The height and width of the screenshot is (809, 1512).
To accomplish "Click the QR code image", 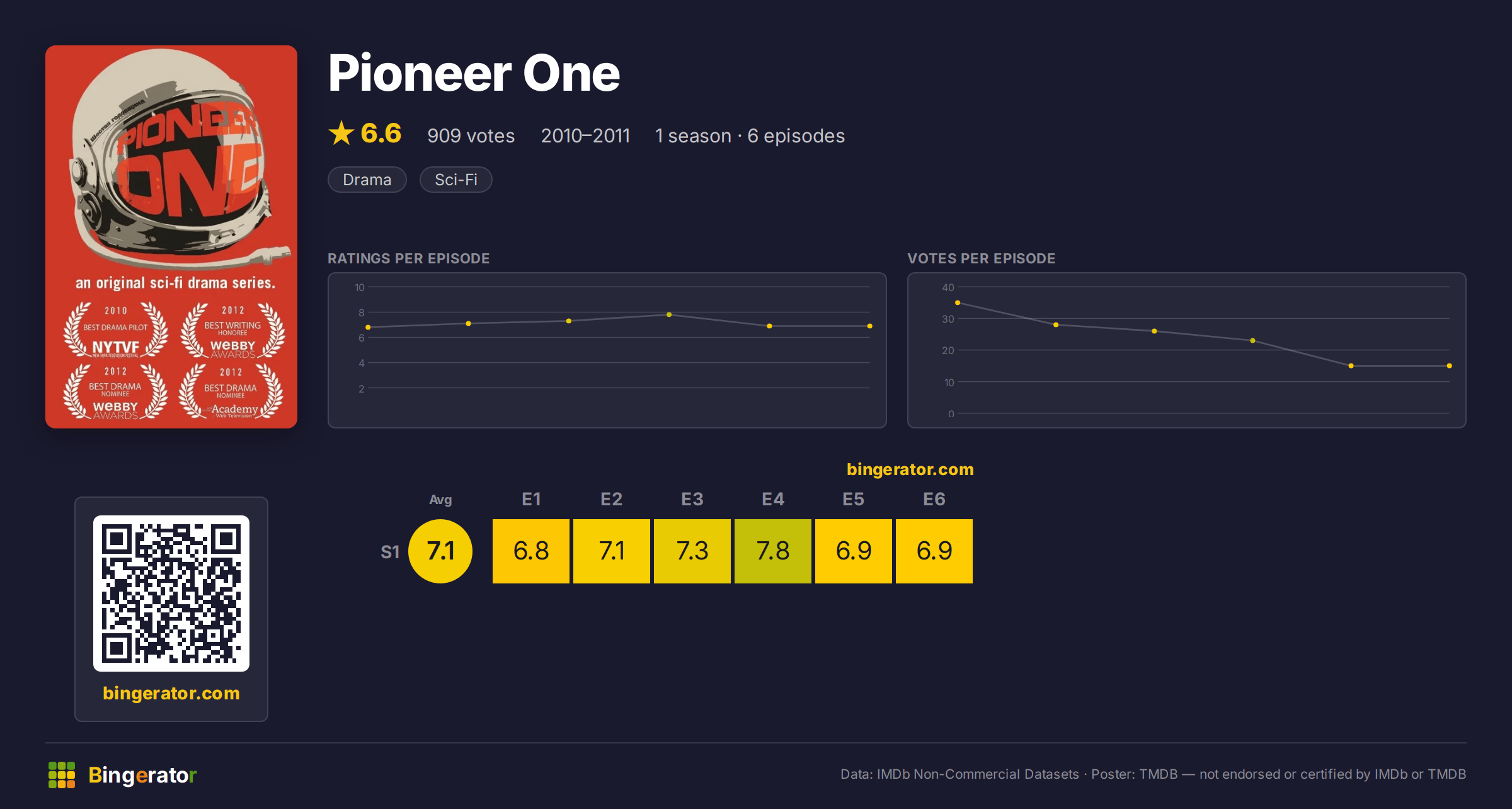I will 171,594.
